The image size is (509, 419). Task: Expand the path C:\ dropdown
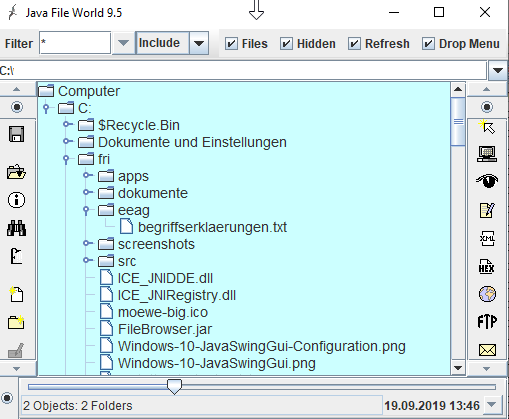498,70
